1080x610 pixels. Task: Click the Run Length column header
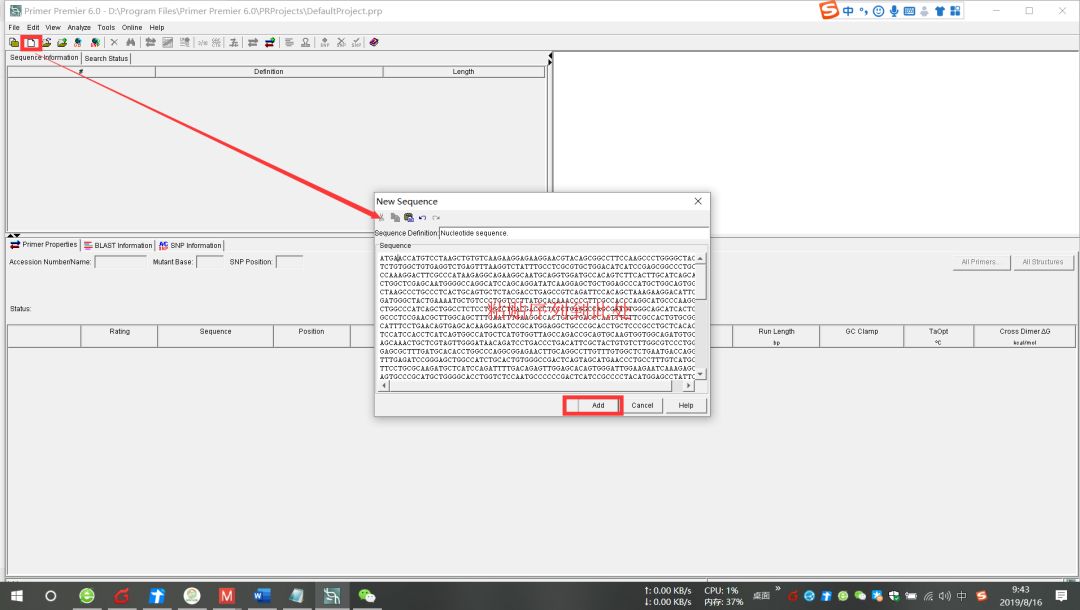[x=776, y=335]
